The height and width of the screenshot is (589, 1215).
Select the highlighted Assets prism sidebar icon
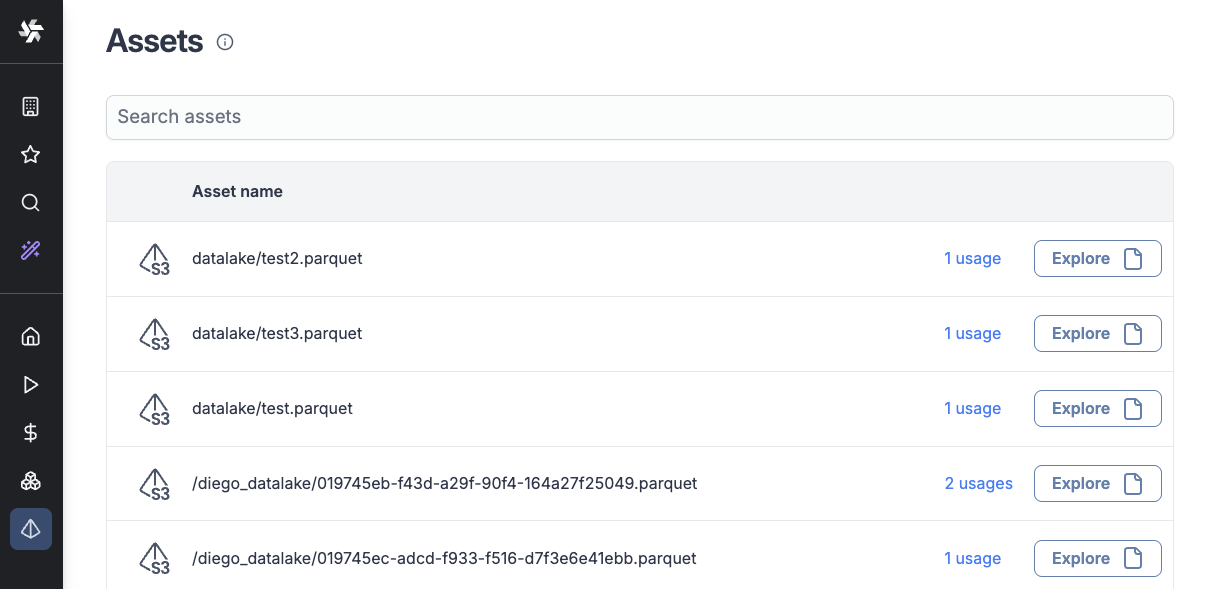pyautogui.click(x=31, y=529)
